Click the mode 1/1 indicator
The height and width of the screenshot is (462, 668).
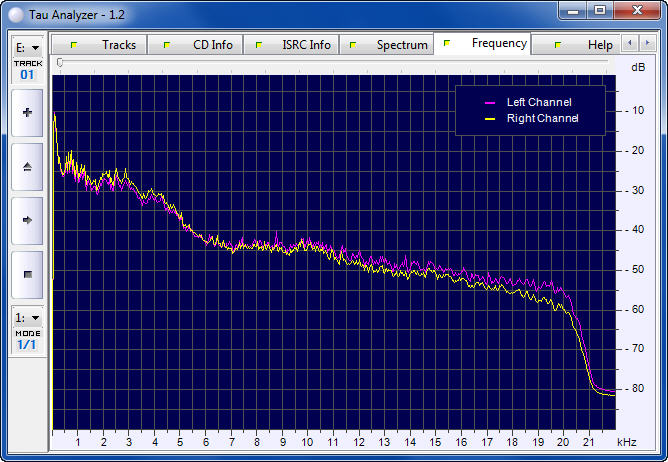coord(27,345)
